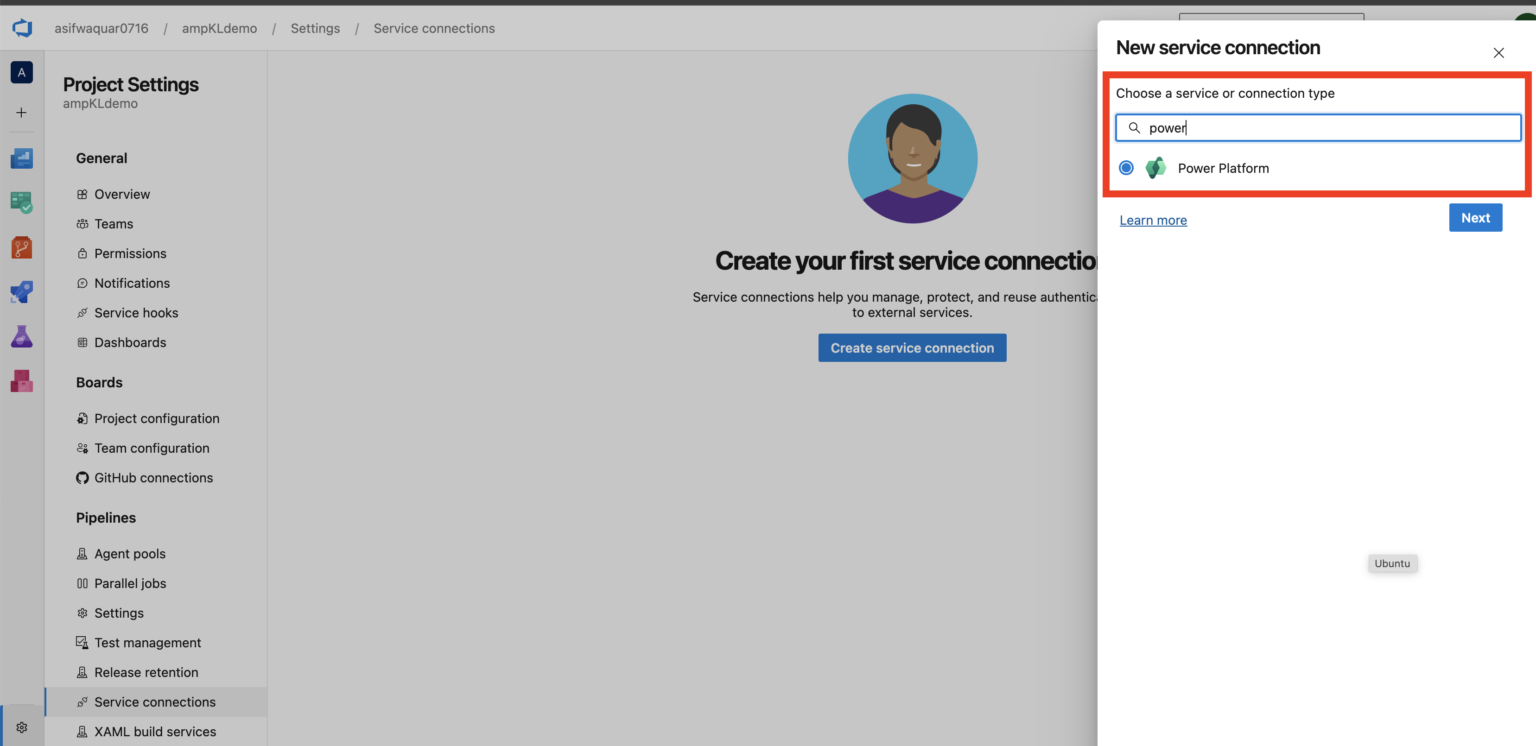Image resolution: width=1536 pixels, height=746 pixels.
Task: Select the ampKLdemo project avatar icon
Action: pos(21,72)
